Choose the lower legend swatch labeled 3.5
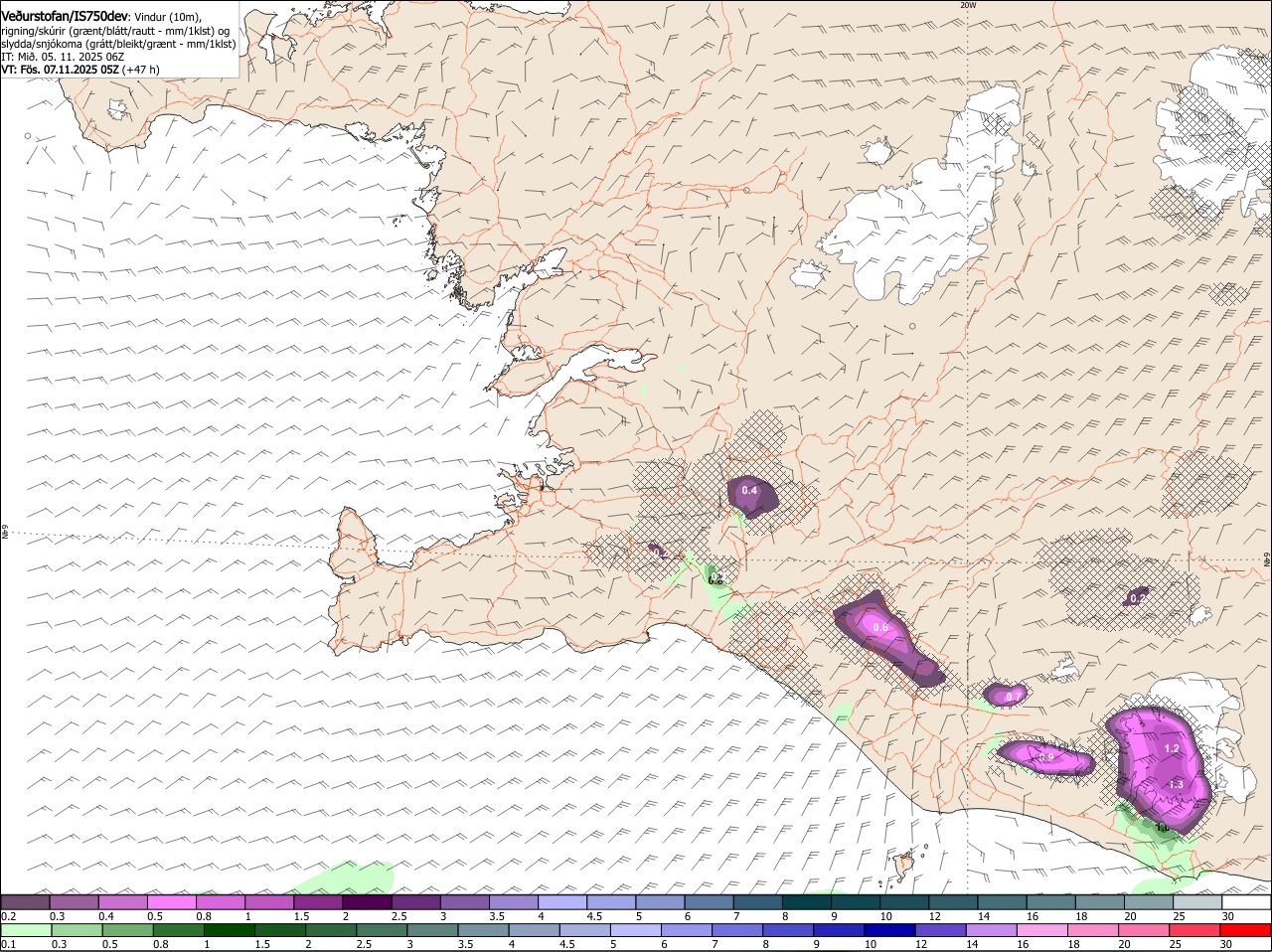Viewport: 1272px width, 952px height. (x=483, y=930)
